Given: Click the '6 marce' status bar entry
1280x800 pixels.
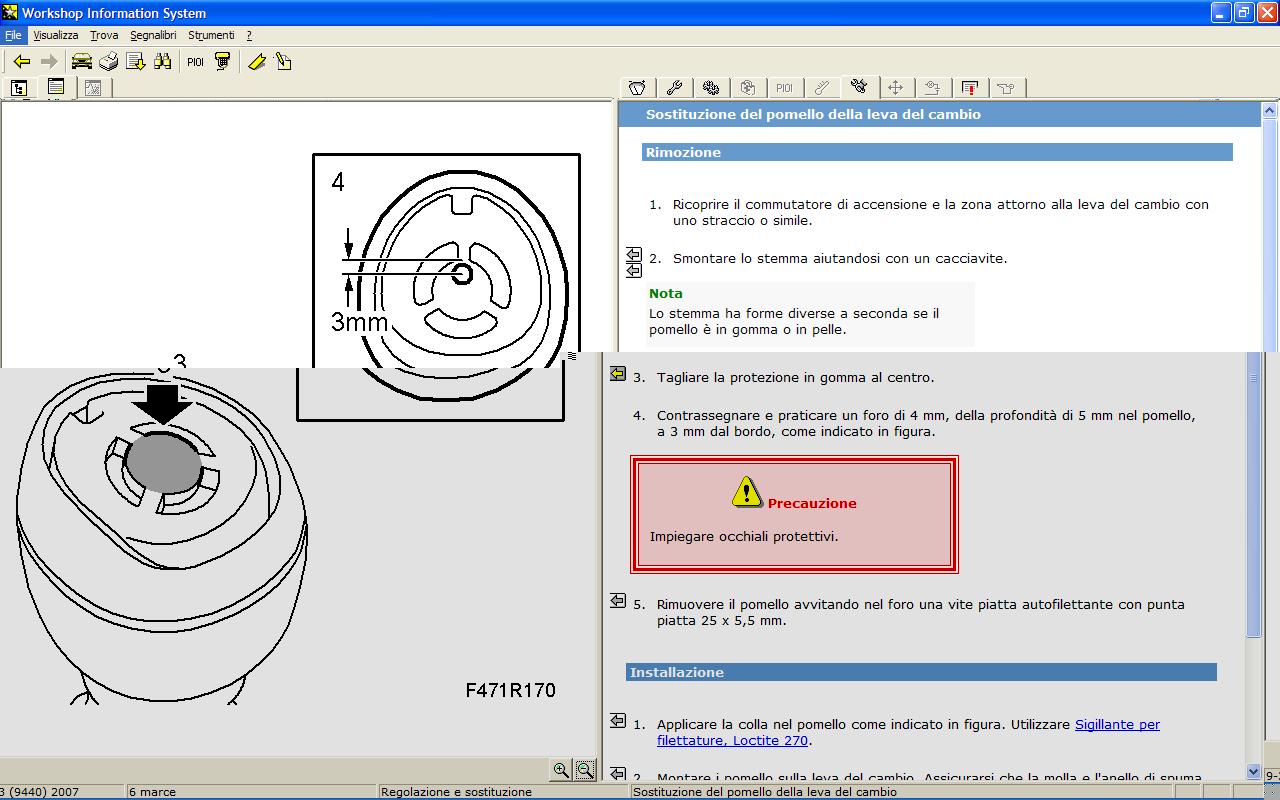Looking at the screenshot, I should coord(152,792).
